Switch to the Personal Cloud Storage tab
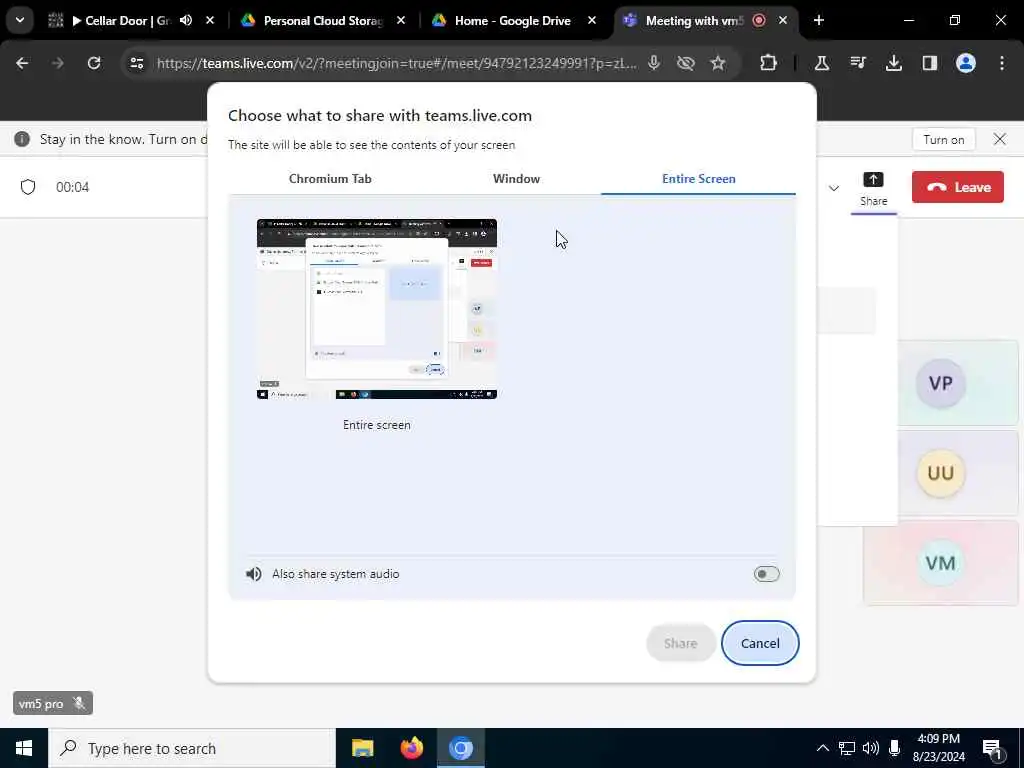The height and width of the screenshot is (768, 1024). 323,21
